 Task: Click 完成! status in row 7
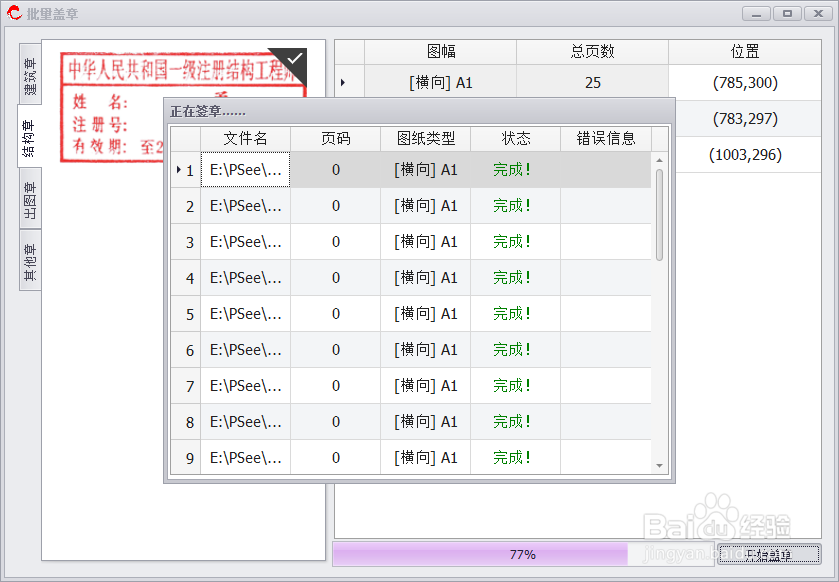512,386
